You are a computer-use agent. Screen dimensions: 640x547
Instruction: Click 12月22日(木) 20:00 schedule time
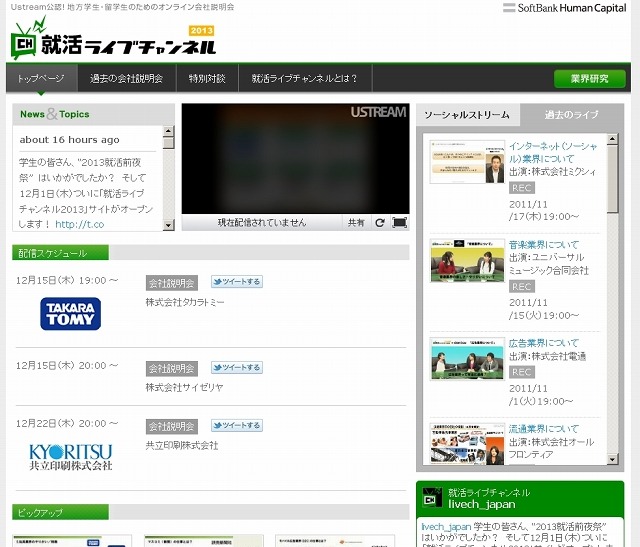[x=67, y=424]
